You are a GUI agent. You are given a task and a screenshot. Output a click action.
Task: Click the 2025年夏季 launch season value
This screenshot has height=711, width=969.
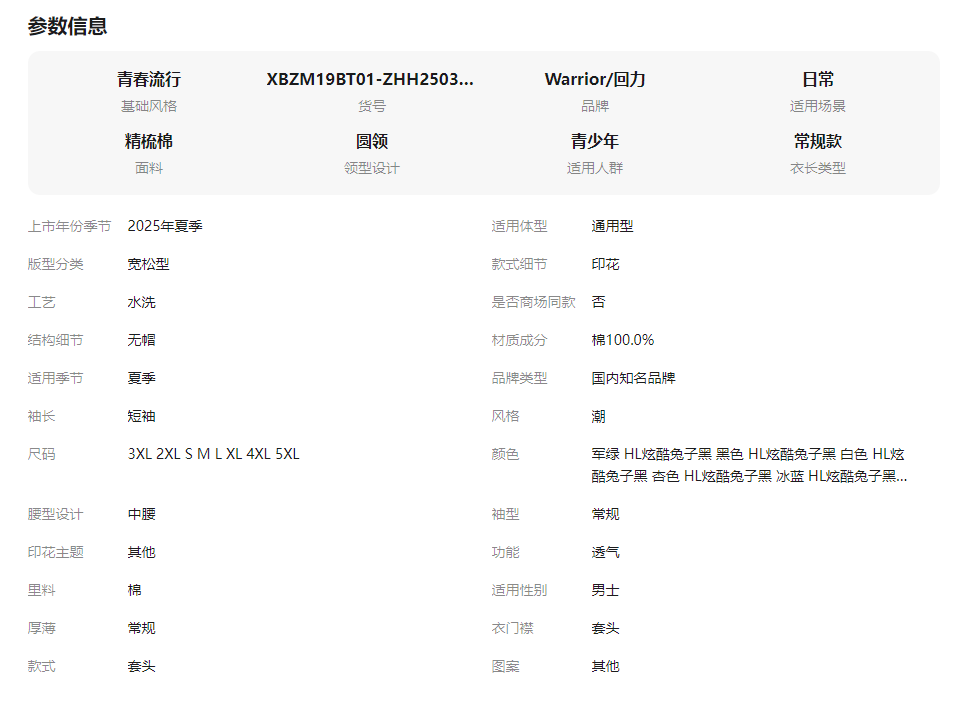point(165,226)
